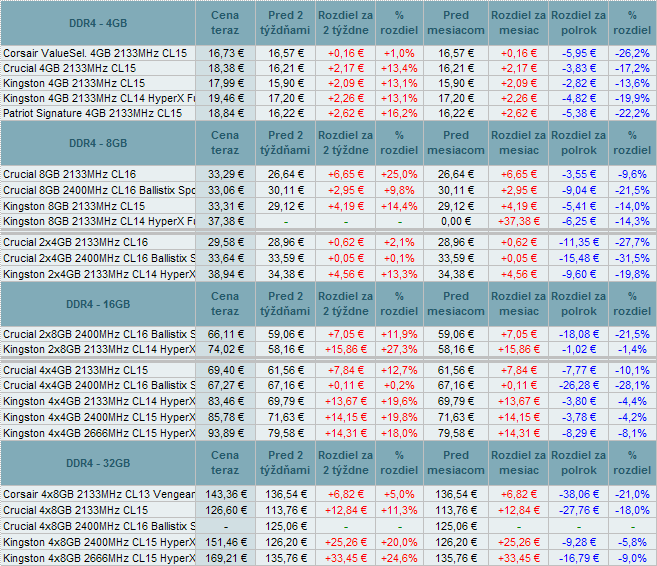Screen dimensions: 657x566
Task: Select Corsair 4x8GB 2133MHz CL13 Vengeance name
Action: pyautogui.click(x=99, y=494)
